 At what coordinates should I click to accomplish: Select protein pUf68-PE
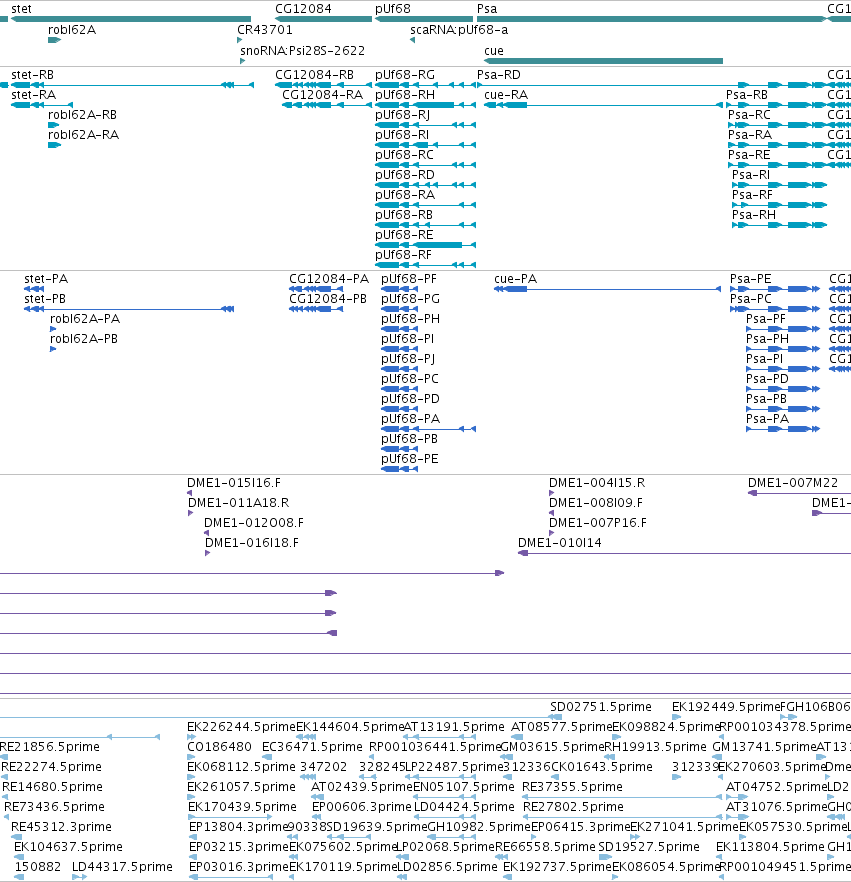399,469
